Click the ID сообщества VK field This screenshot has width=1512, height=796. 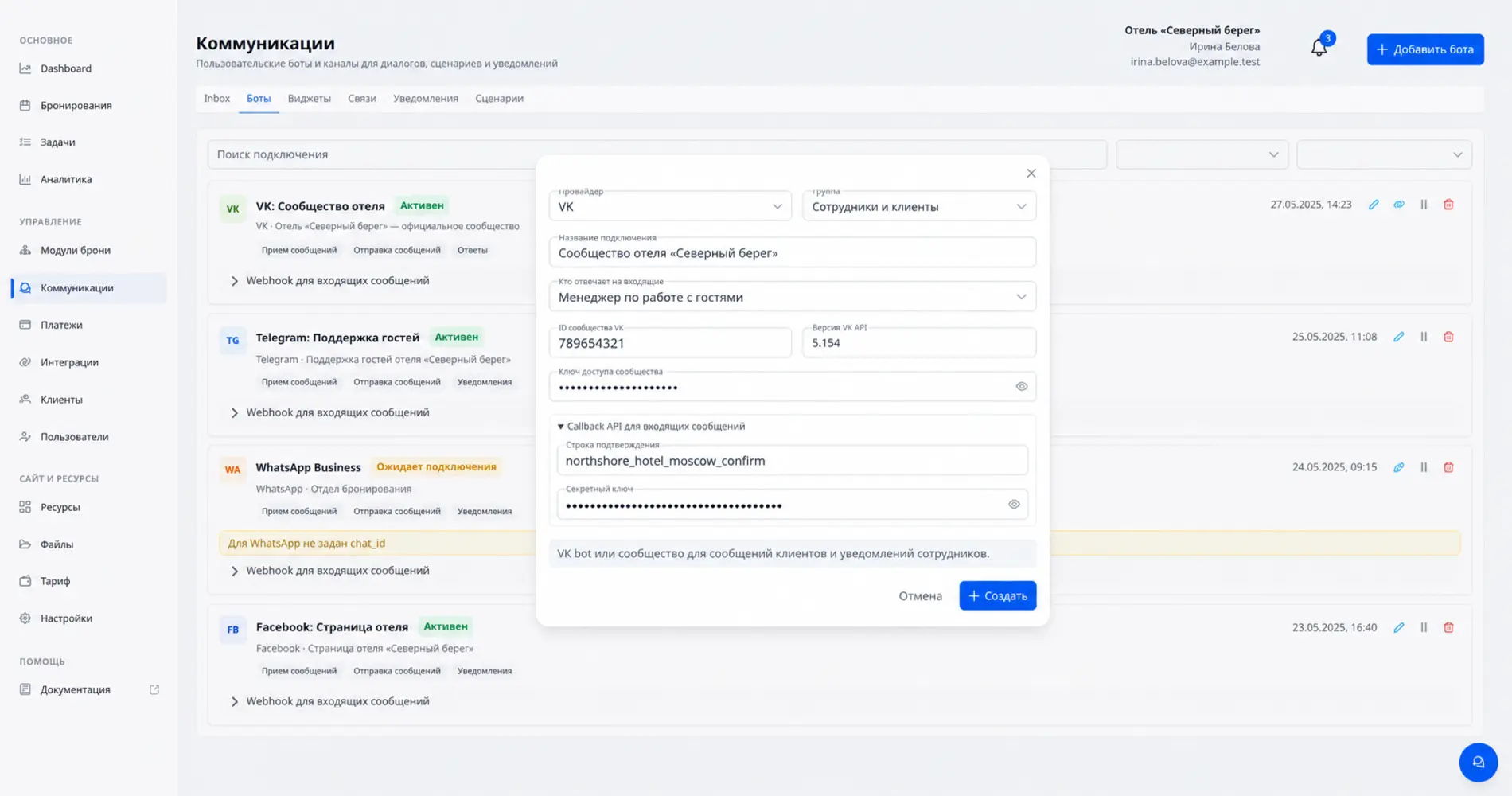pos(670,343)
